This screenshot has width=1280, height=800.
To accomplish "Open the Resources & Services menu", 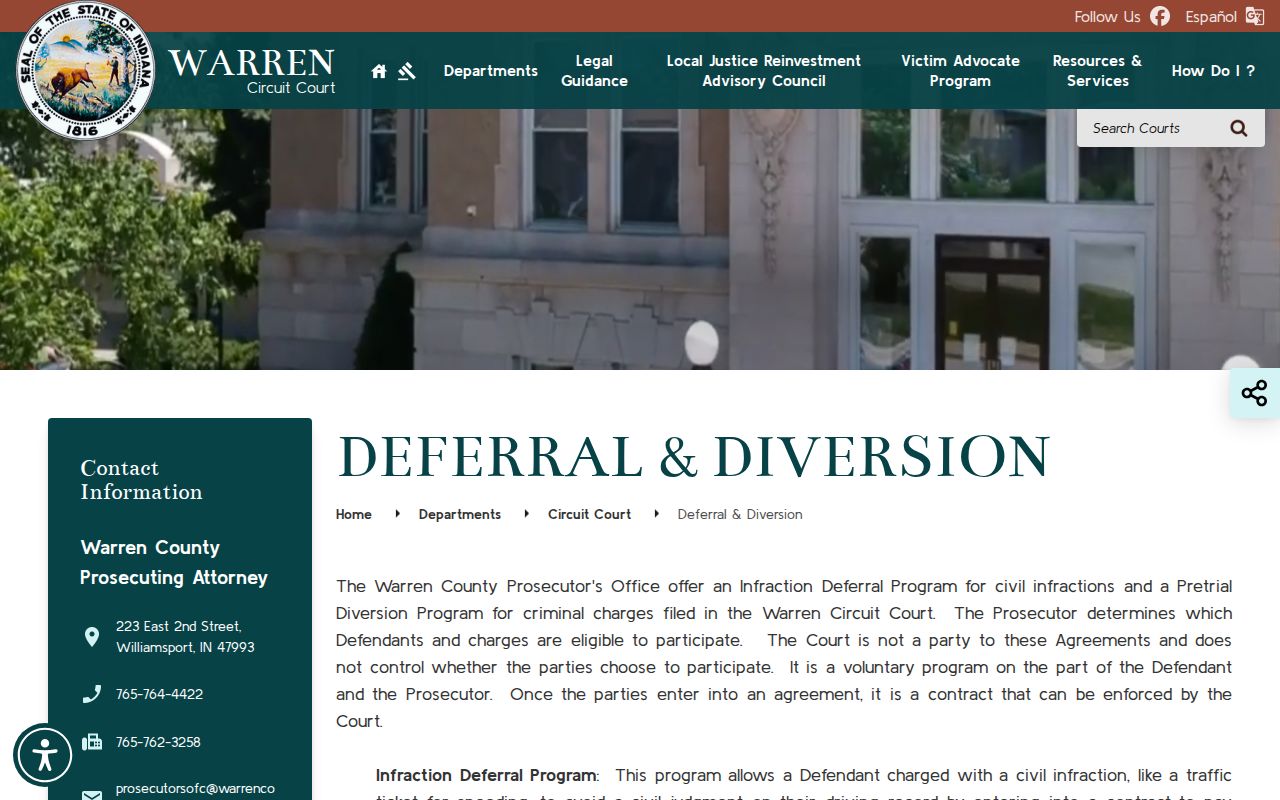I will click(x=1097, y=71).
